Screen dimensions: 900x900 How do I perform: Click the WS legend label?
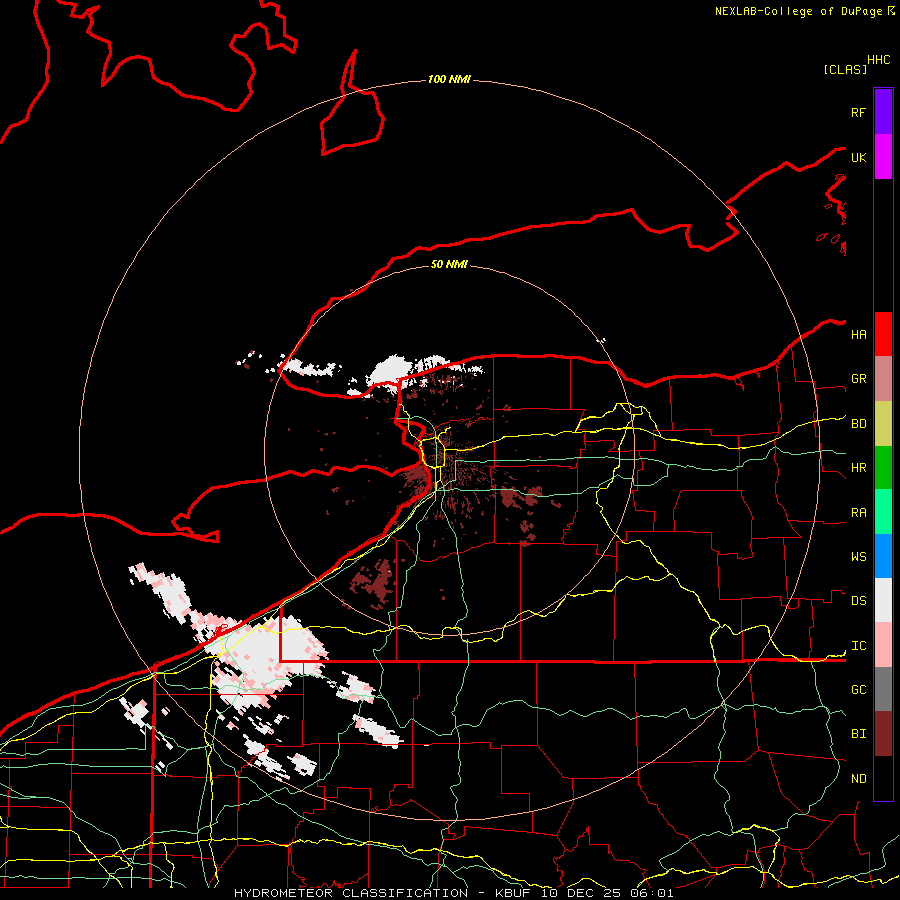pos(858,556)
